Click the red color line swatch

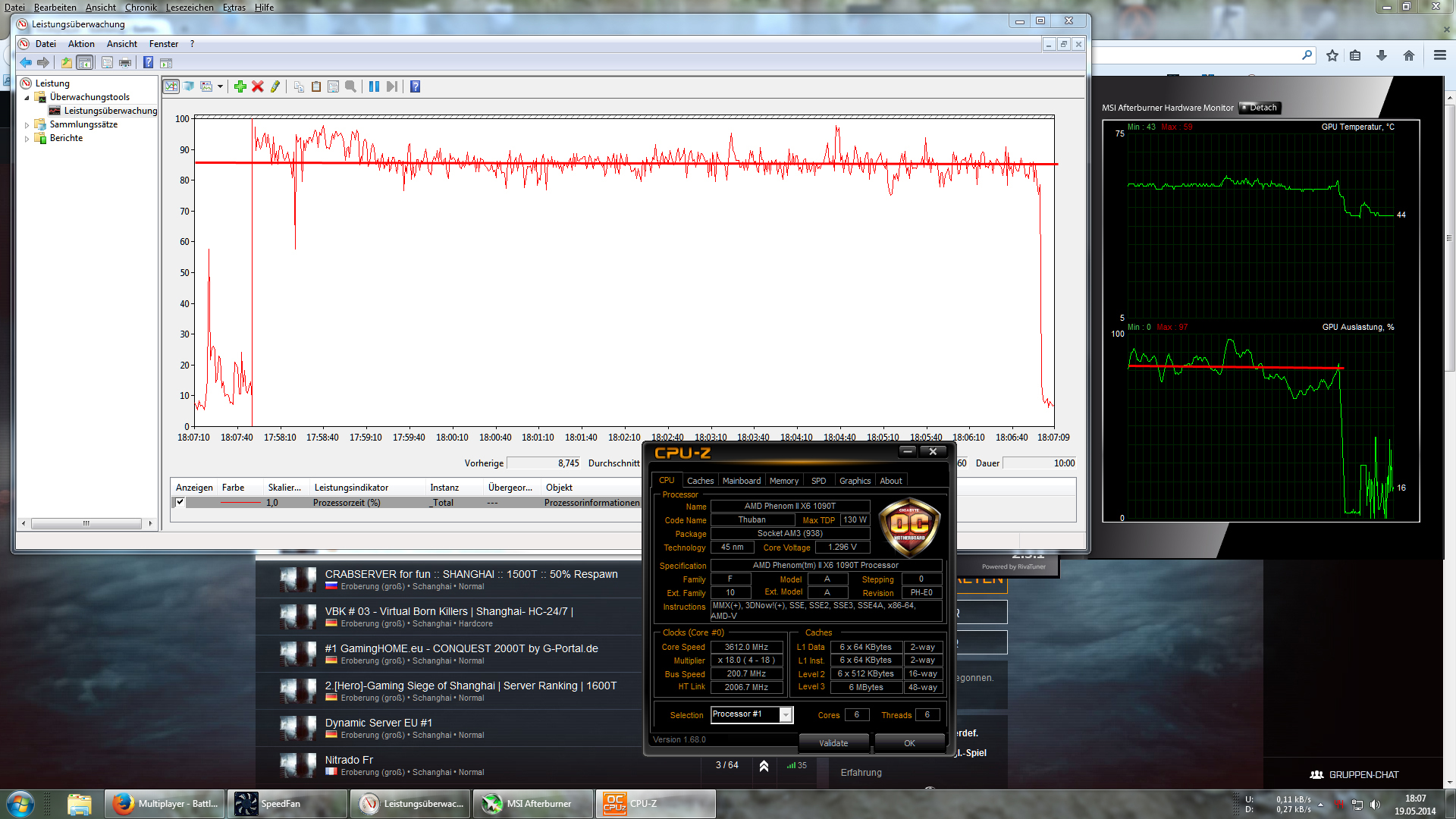coord(240,503)
